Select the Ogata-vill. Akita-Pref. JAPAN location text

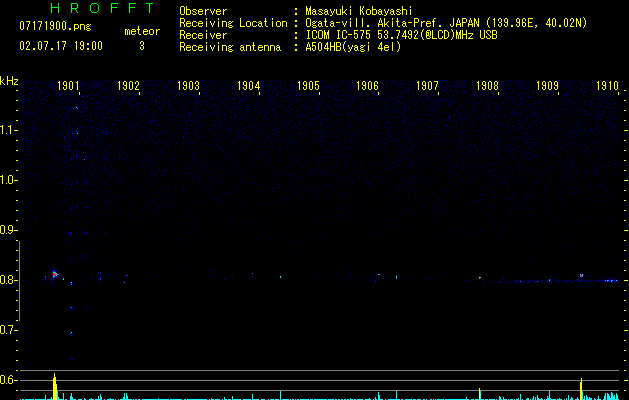click(446, 23)
